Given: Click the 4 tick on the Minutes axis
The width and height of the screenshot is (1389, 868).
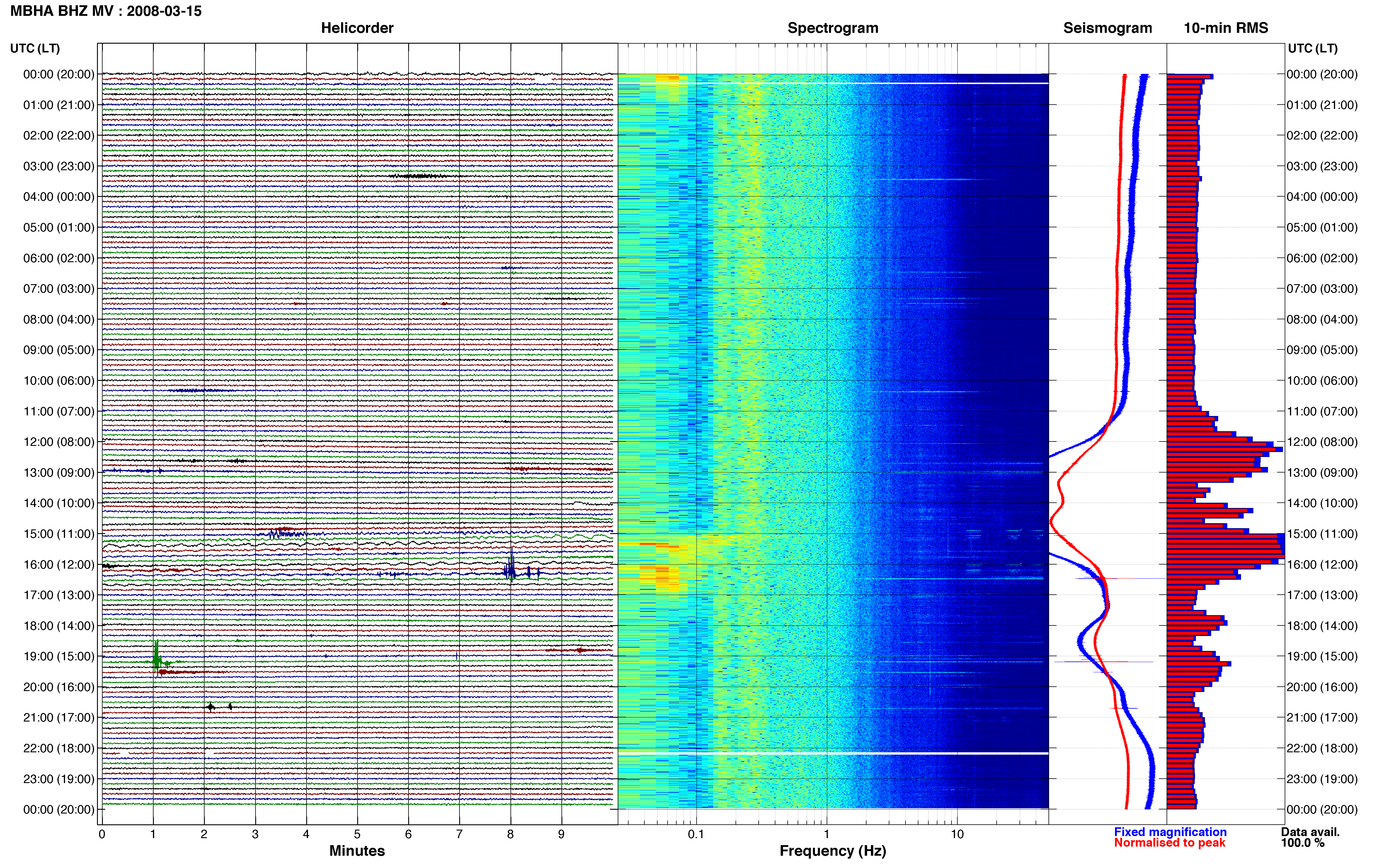Looking at the screenshot, I should (x=306, y=834).
